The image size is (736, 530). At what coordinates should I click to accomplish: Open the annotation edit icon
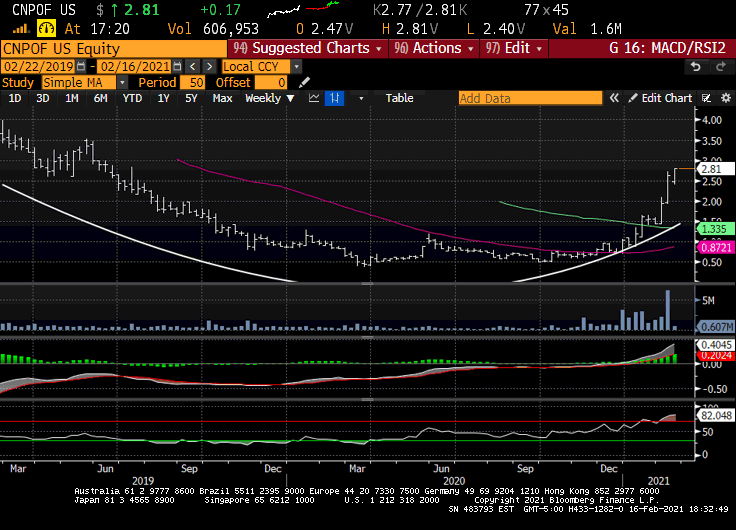706,98
